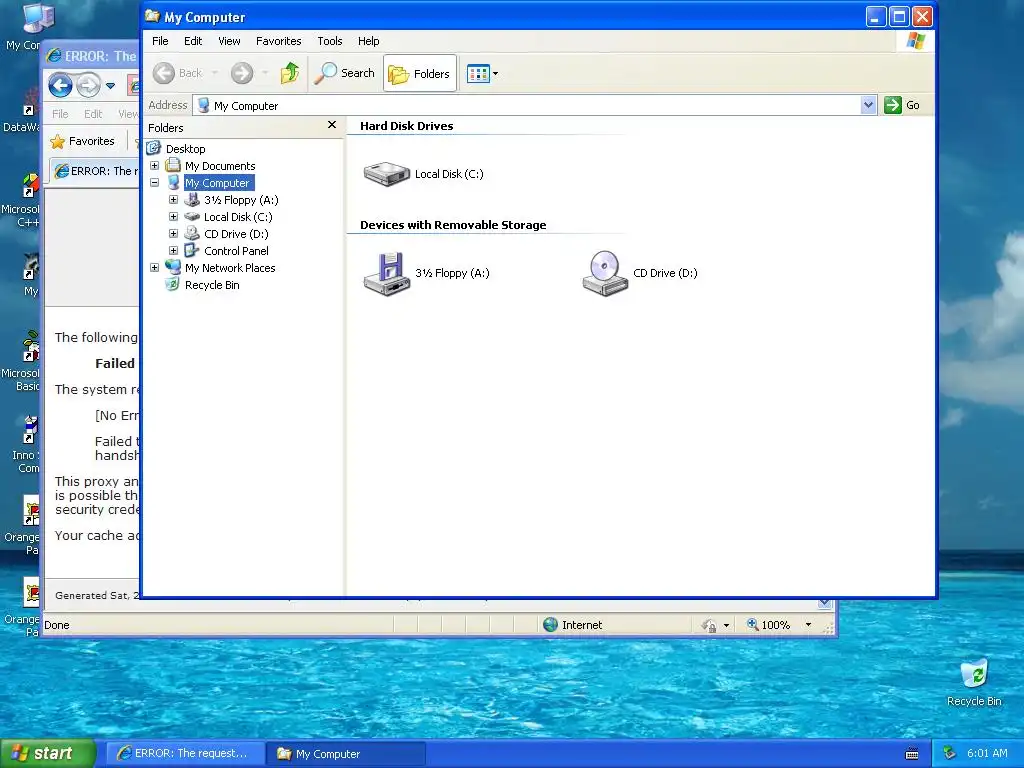
Task: Click the Search magnifier in My Computer toolbar
Action: click(x=344, y=73)
